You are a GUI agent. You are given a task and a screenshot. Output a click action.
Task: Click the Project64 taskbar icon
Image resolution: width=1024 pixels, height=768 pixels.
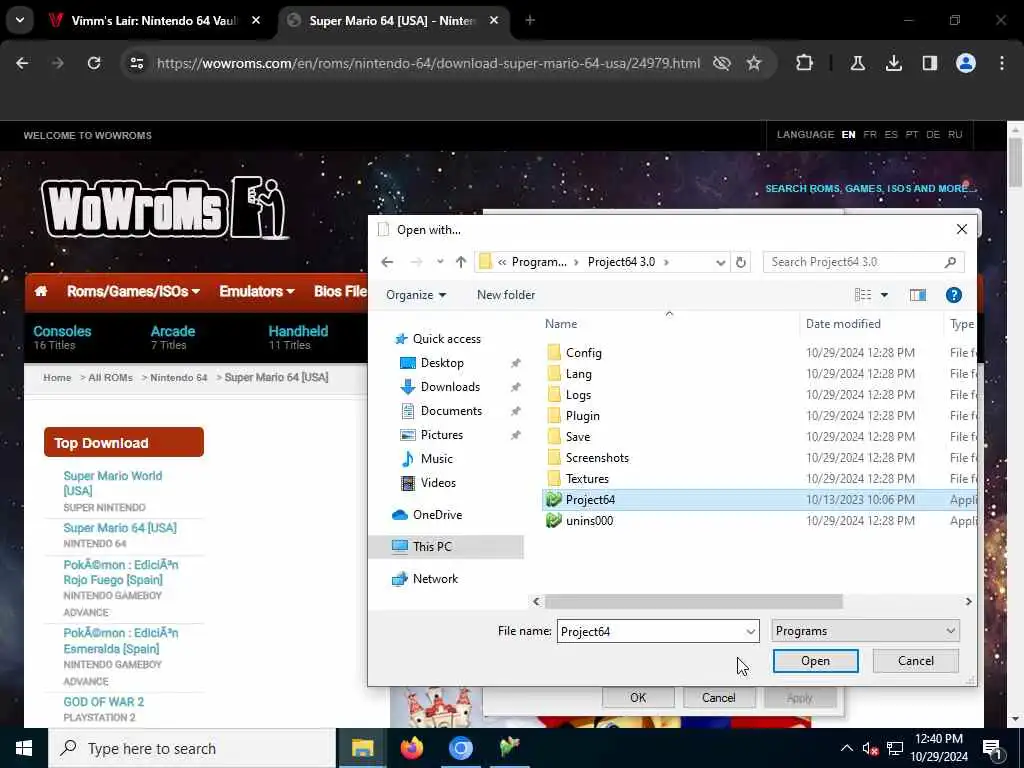(x=509, y=748)
